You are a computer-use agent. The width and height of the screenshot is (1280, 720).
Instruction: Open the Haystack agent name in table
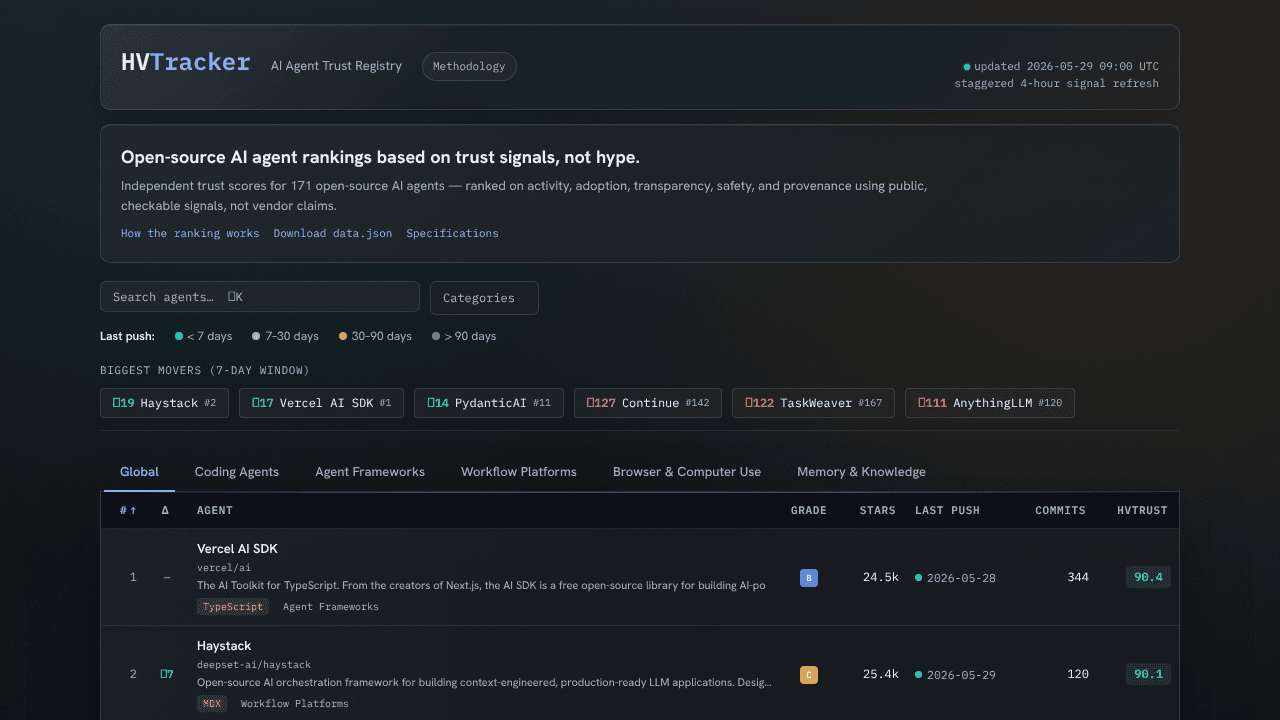tap(224, 646)
